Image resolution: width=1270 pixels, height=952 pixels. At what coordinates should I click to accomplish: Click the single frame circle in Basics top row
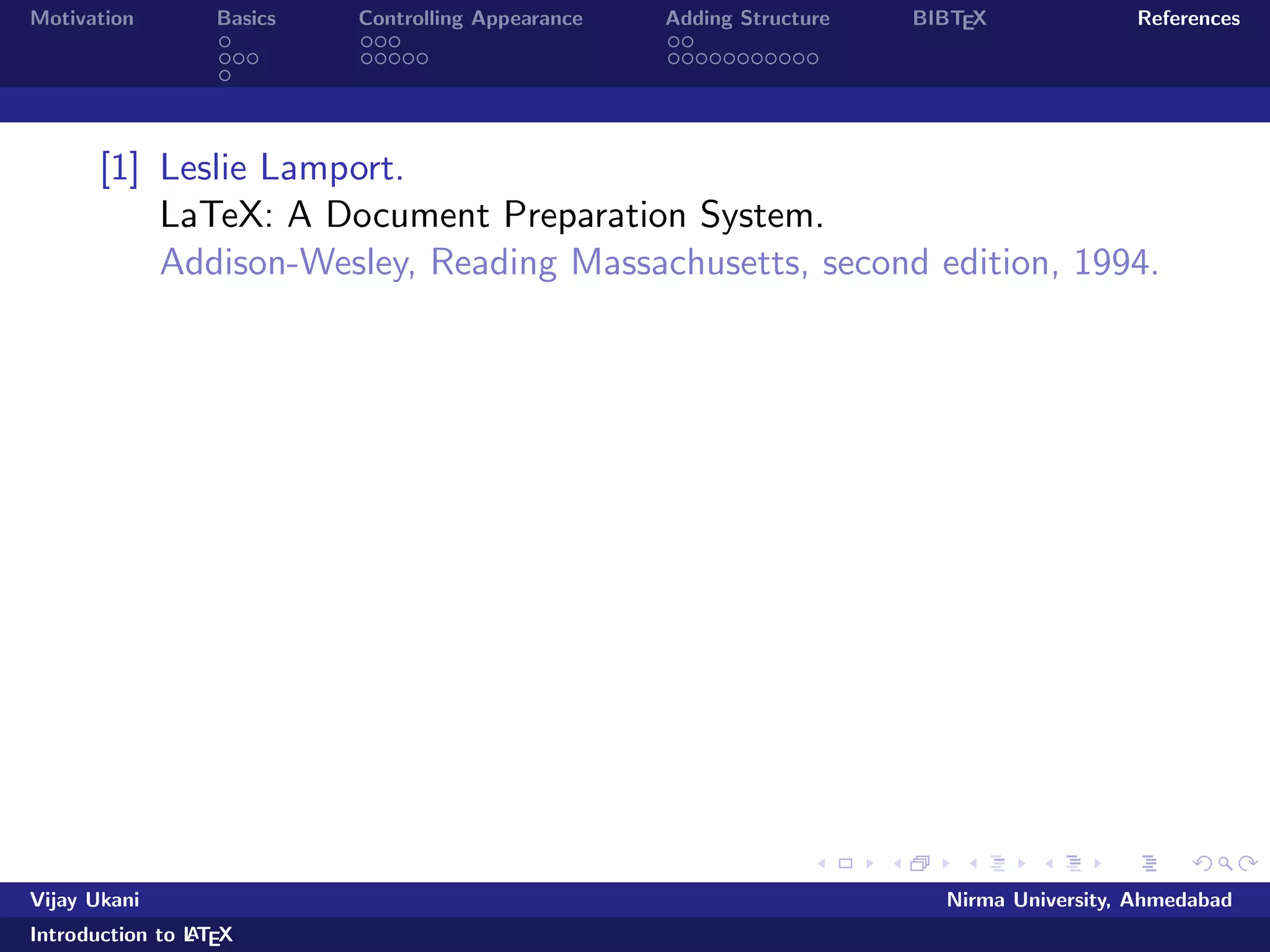tap(225, 42)
